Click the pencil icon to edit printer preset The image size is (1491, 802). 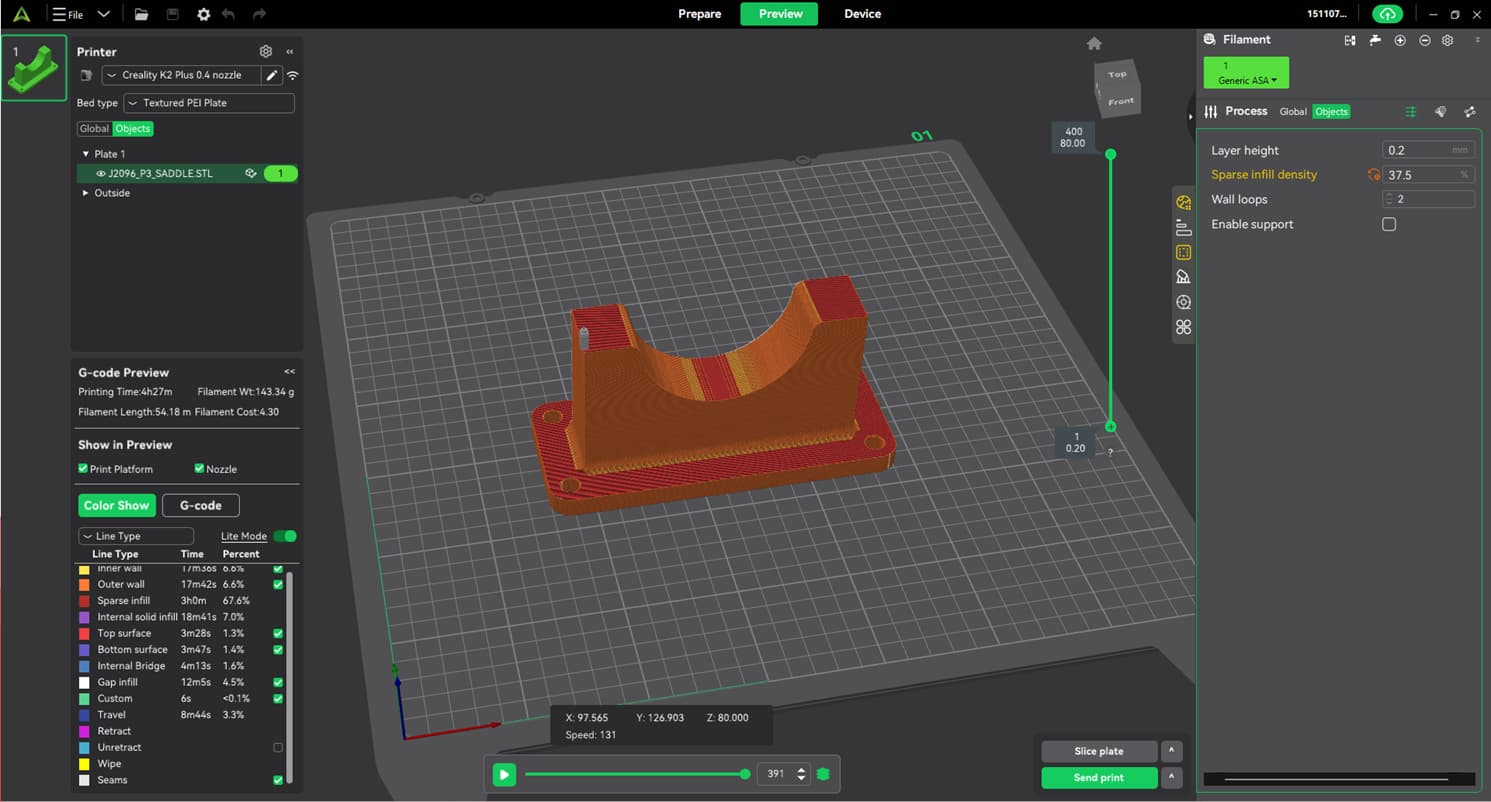tap(272, 75)
